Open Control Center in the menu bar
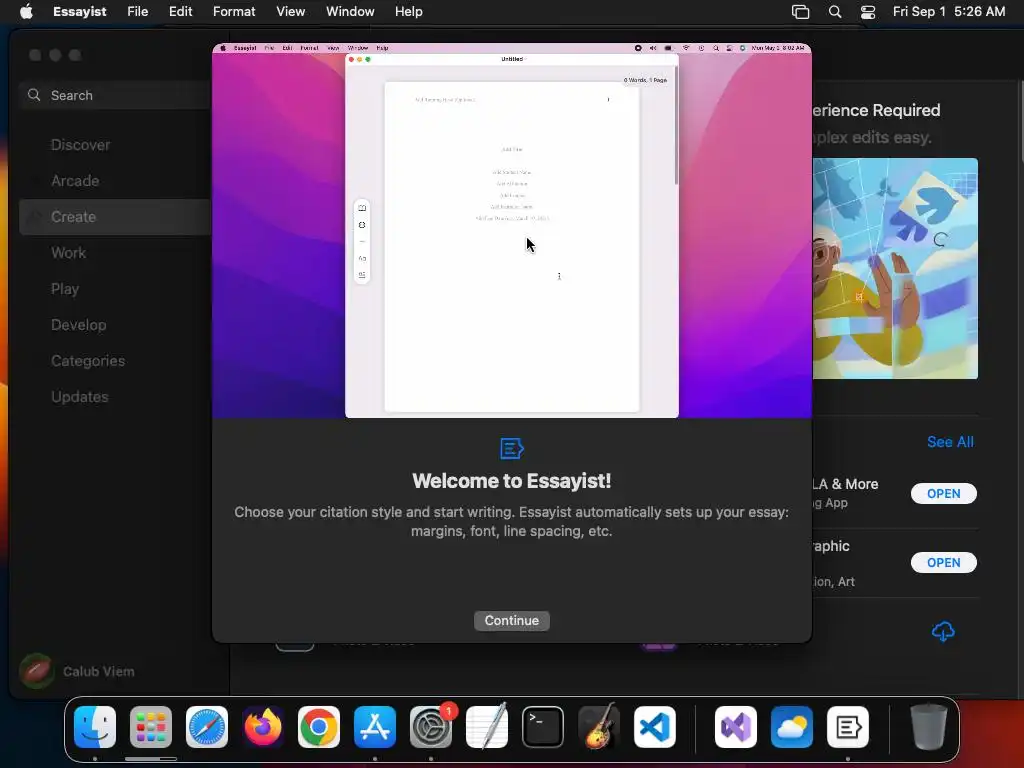Screen dimensions: 1024x768 coord(868,12)
